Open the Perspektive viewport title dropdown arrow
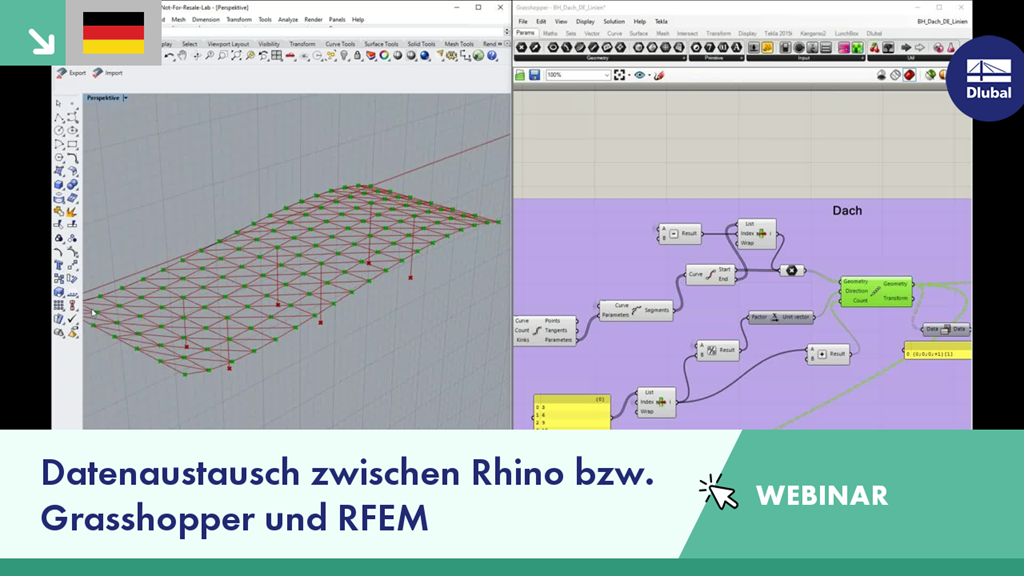The image size is (1024, 576). (125, 98)
